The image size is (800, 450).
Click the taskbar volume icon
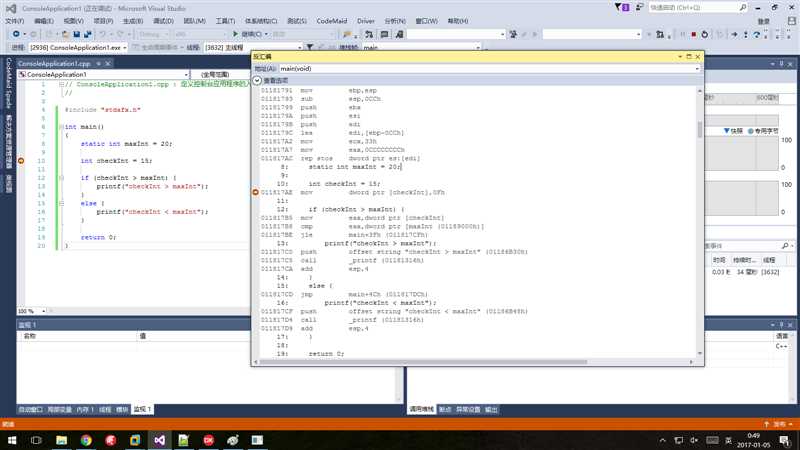pyautogui.click(x=694, y=440)
